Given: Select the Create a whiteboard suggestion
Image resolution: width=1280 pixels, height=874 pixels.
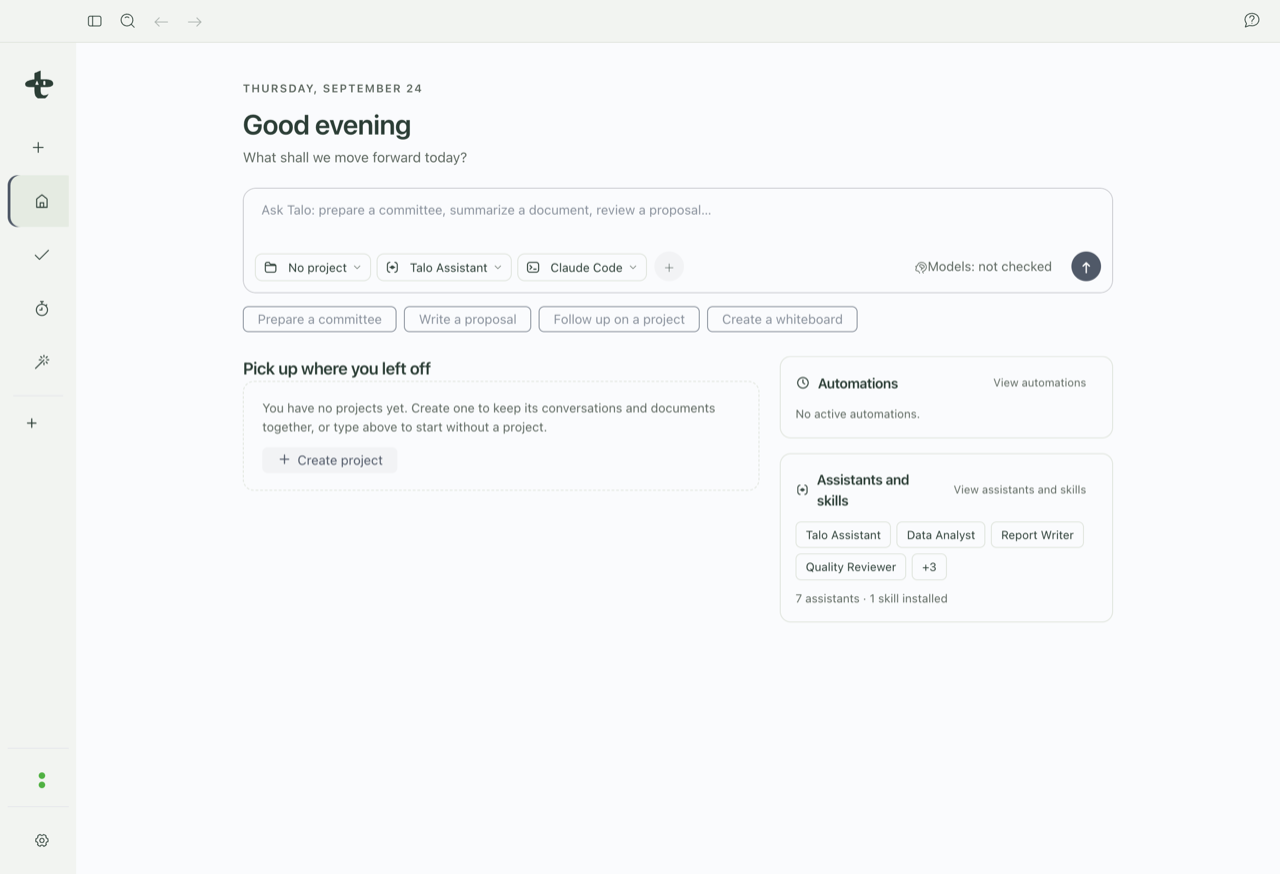Looking at the screenshot, I should pyautogui.click(x=782, y=319).
